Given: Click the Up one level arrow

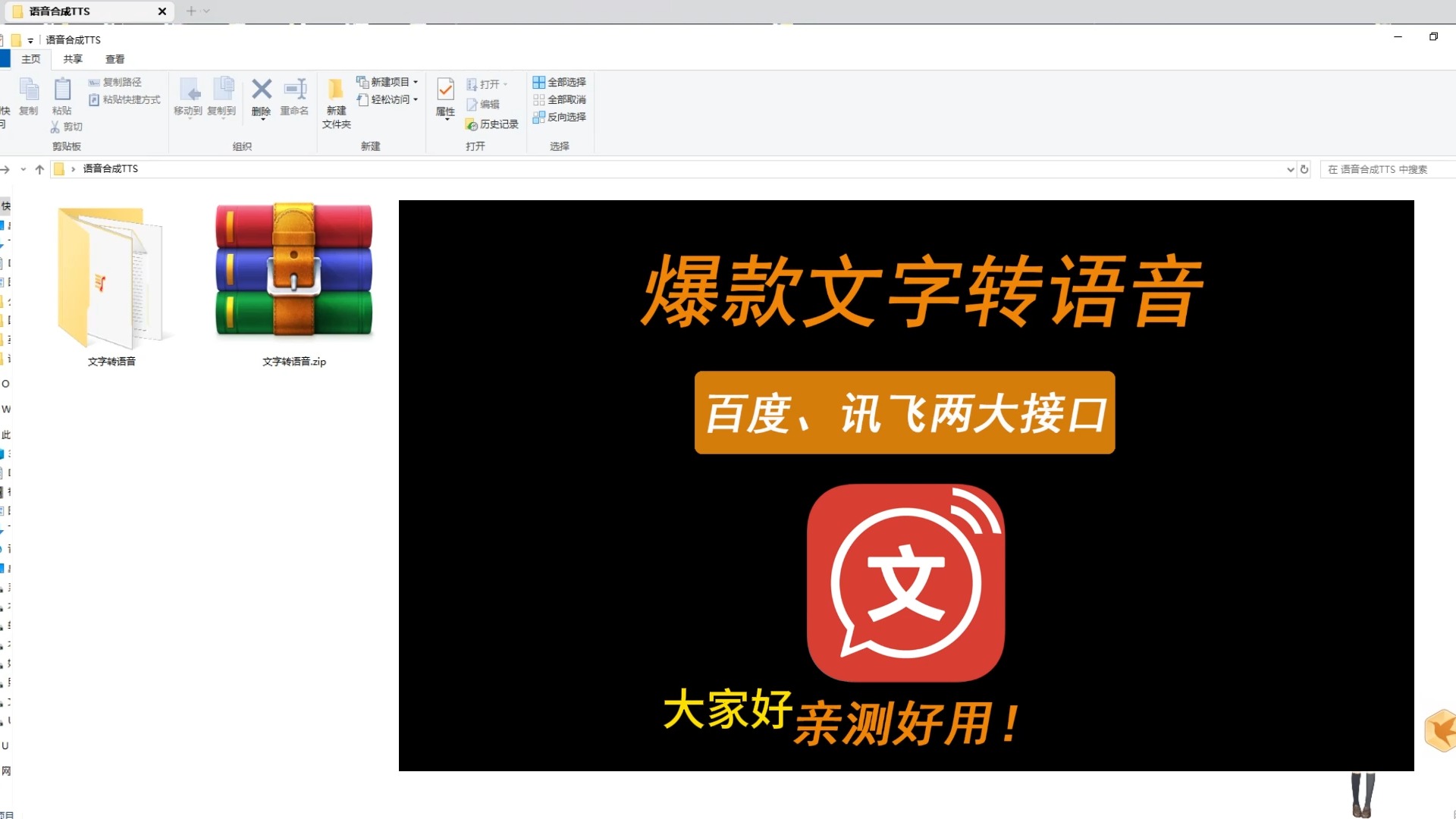Looking at the screenshot, I should click(x=39, y=169).
